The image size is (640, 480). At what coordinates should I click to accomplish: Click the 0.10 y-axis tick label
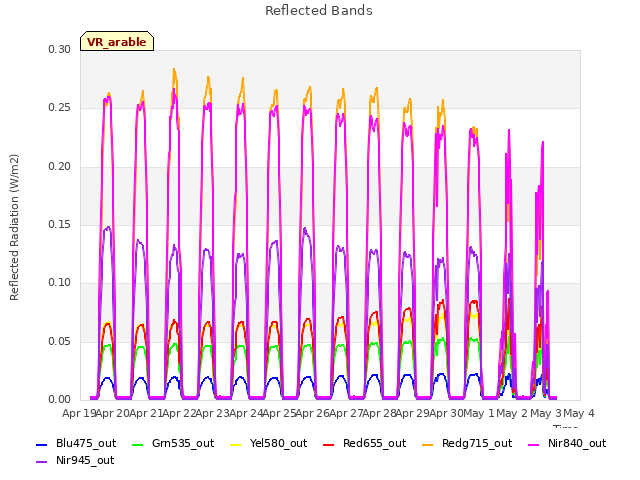click(60, 282)
